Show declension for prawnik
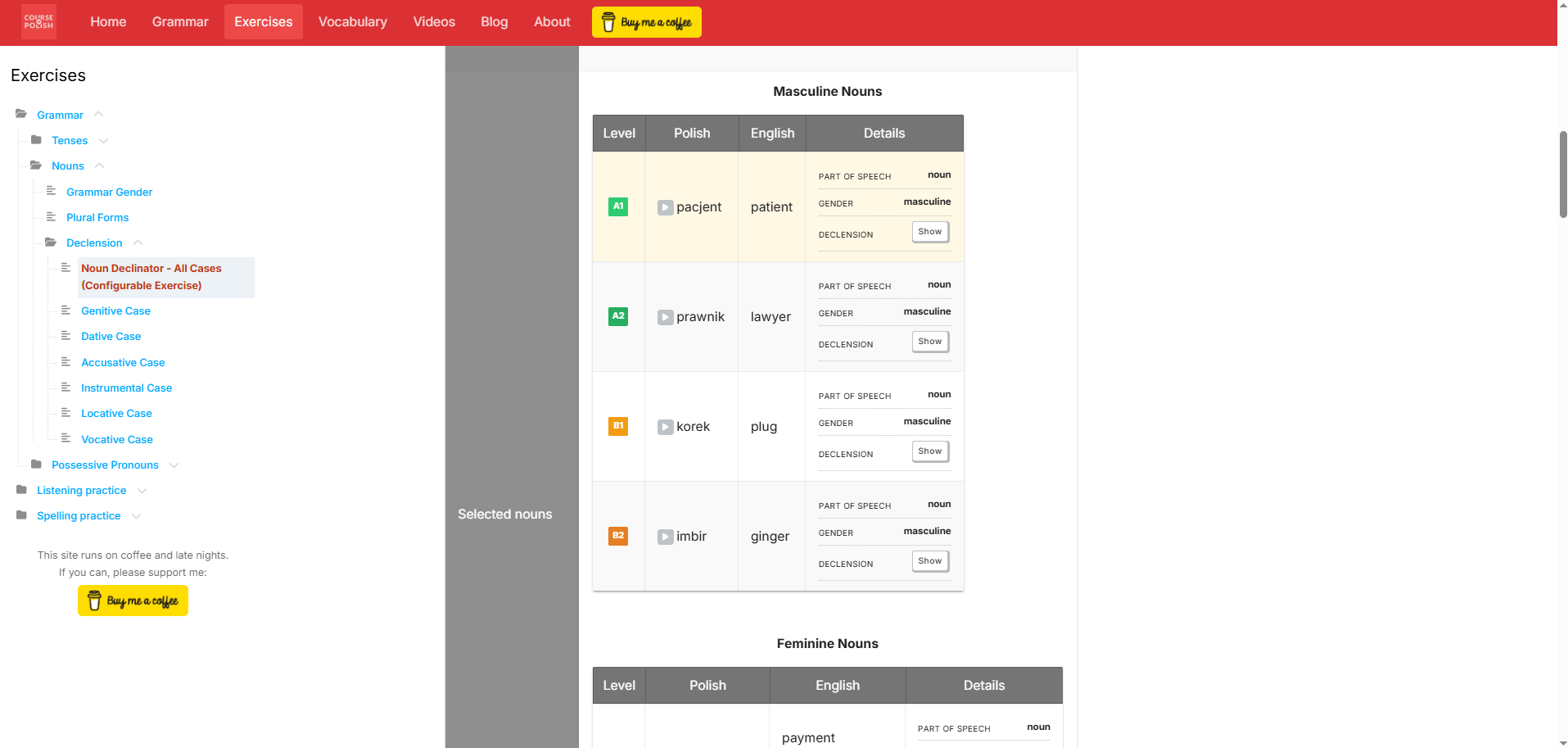Image resolution: width=1568 pixels, height=748 pixels. click(929, 342)
